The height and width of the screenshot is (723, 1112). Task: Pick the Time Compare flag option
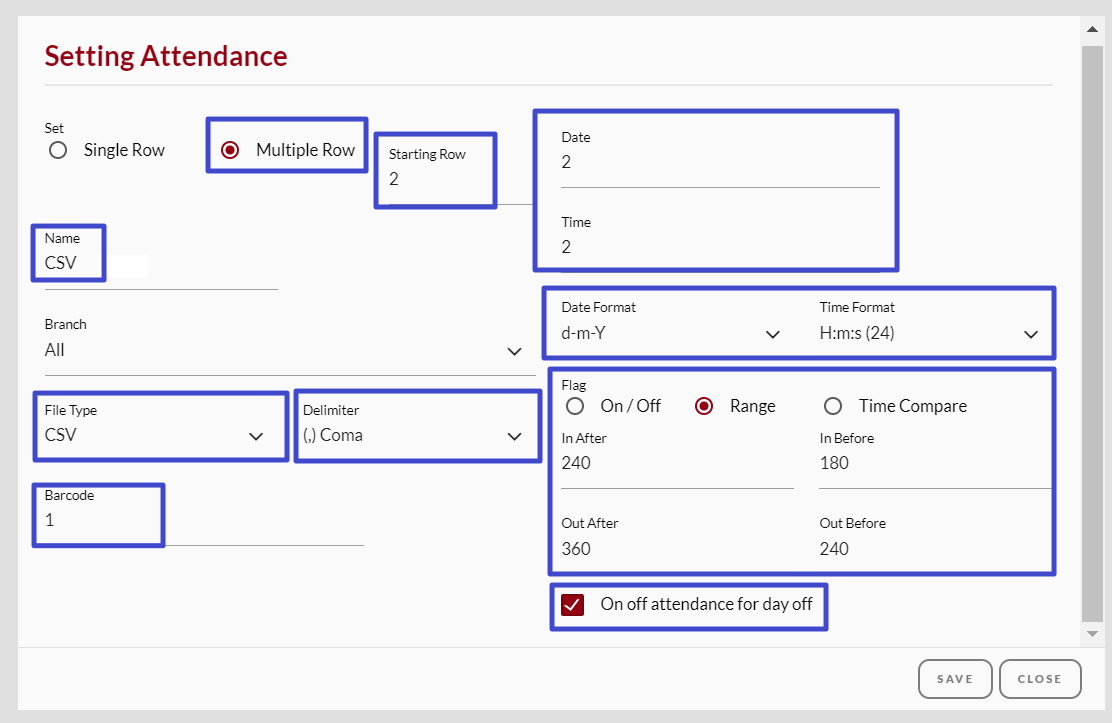pos(833,406)
